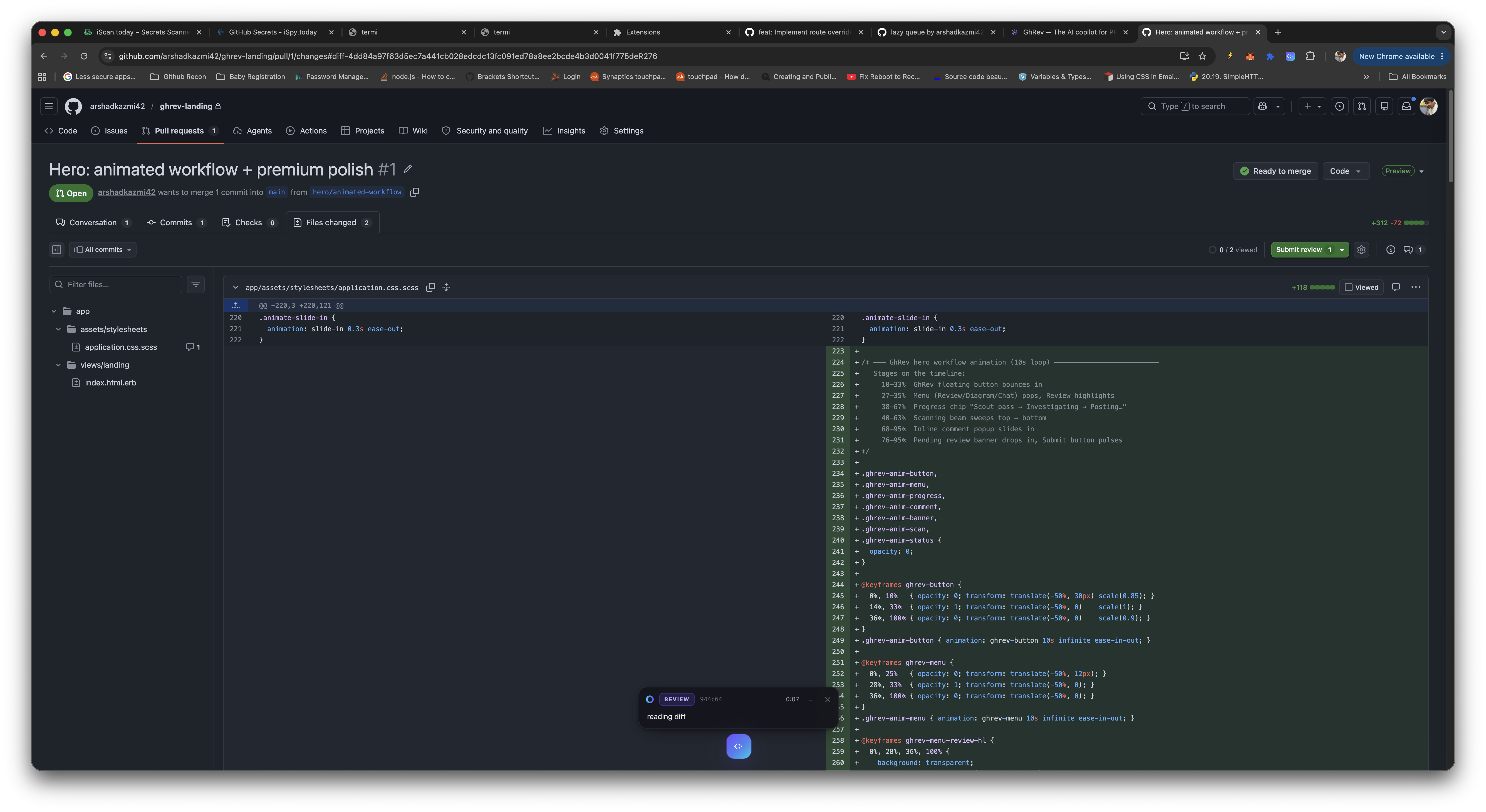Show the pull request info icon
Image resolution: width=1486 pixels, height=812 pixels.
click(1391, 250)
